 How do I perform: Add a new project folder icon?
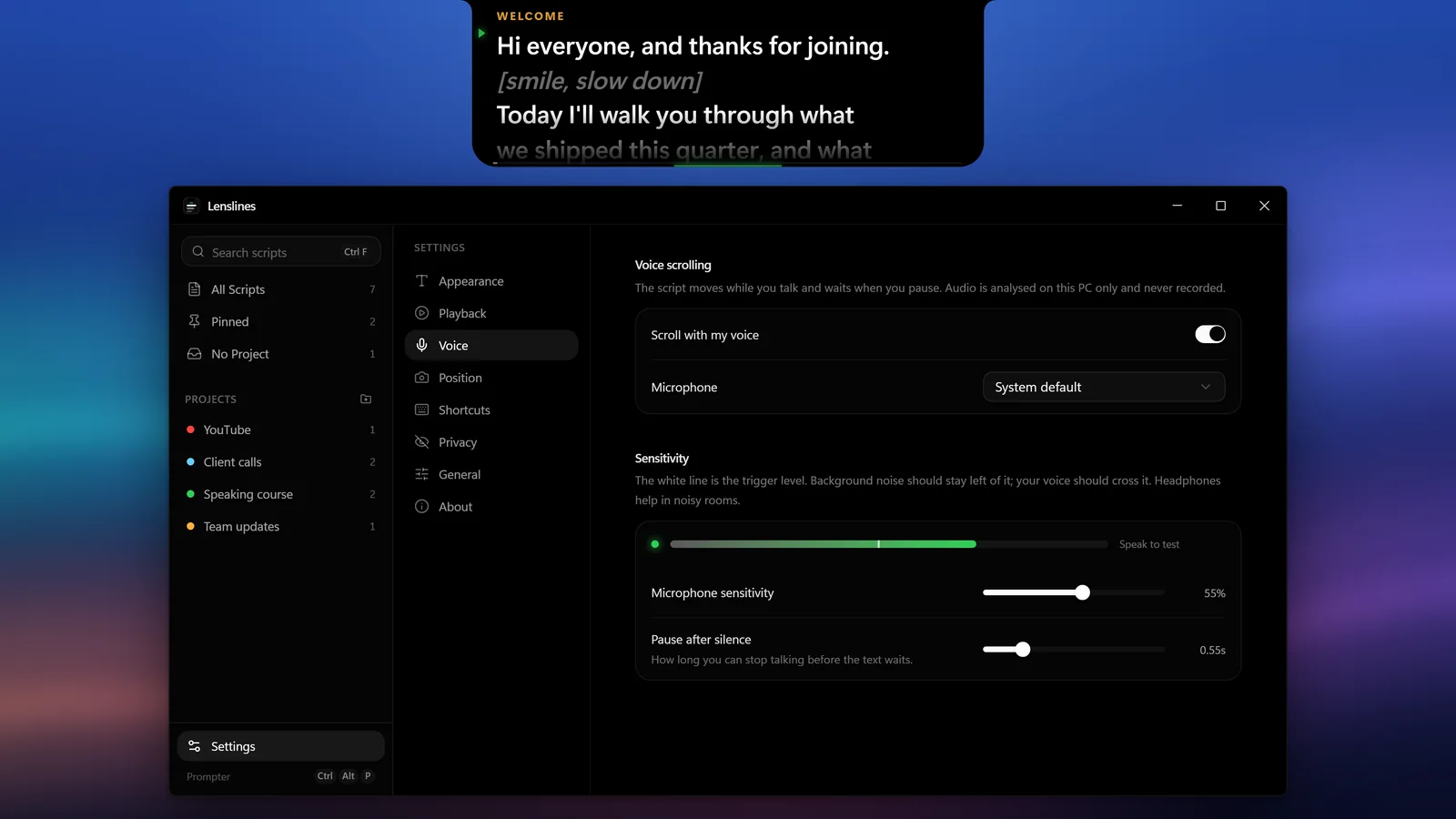click(366, 399)
